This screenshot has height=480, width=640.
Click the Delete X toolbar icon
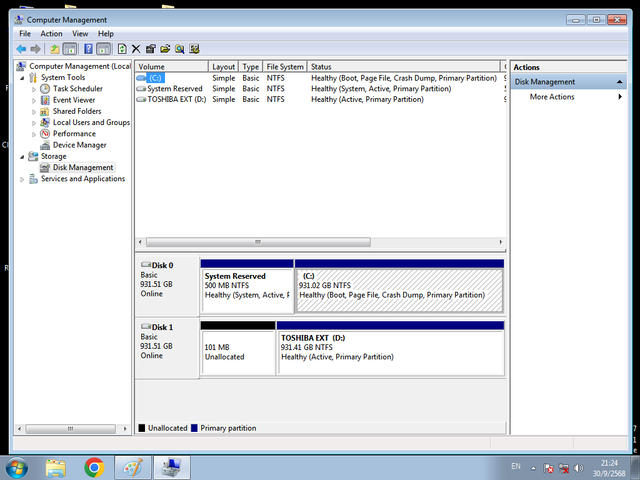(x=136, y=49)
